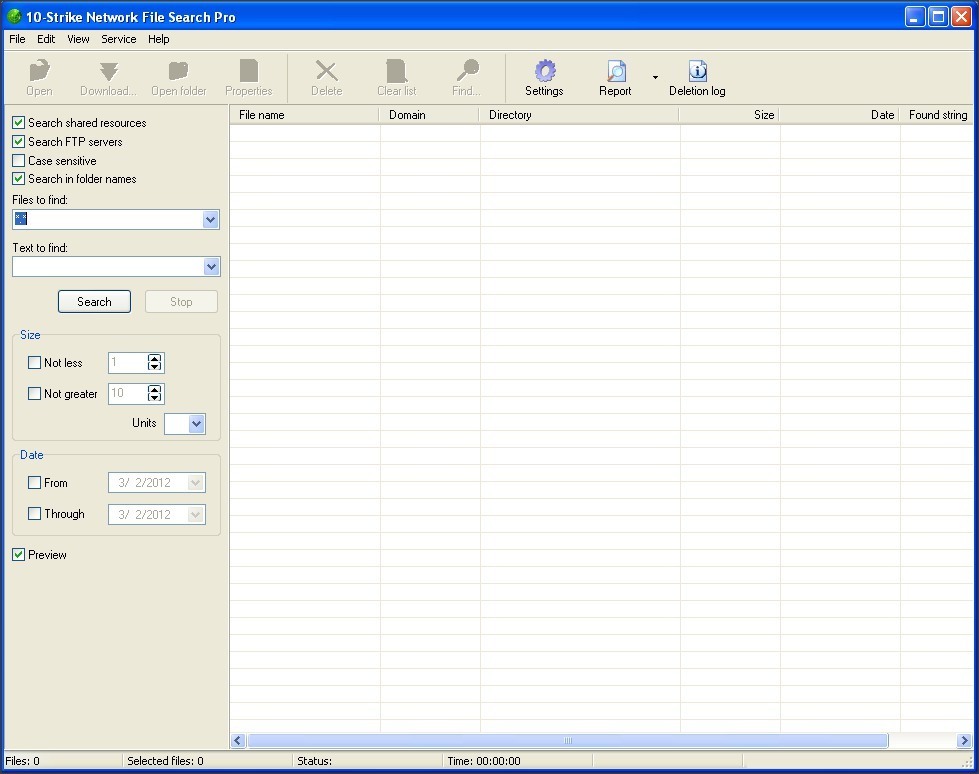Click the Open toolbar icon
Image resolution: width=979 pixels, height=774 pixels.
pyautogui.click(x=39, y=71)
